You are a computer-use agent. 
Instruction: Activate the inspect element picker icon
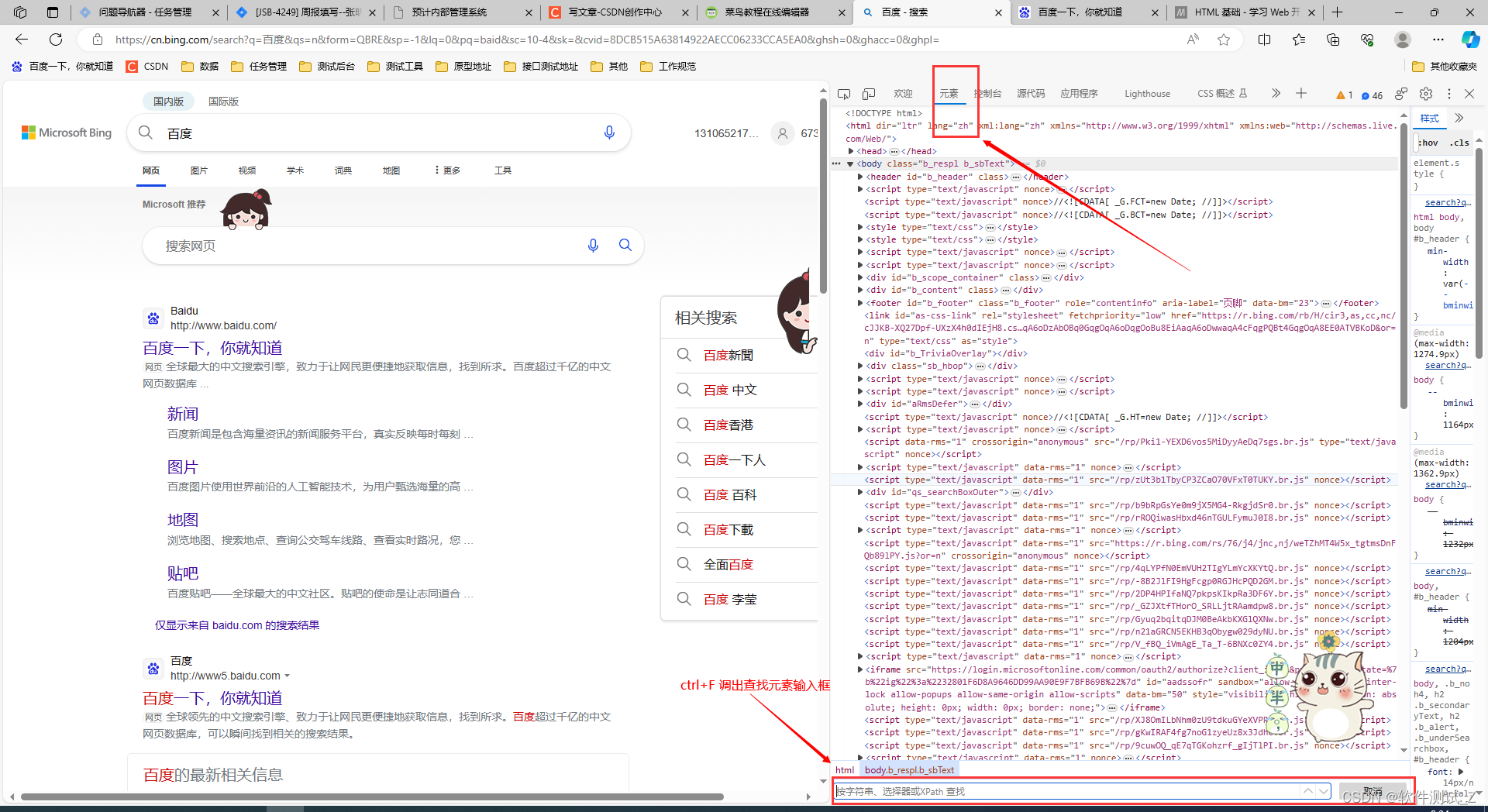pyautogui.click(x=844, y=94)
